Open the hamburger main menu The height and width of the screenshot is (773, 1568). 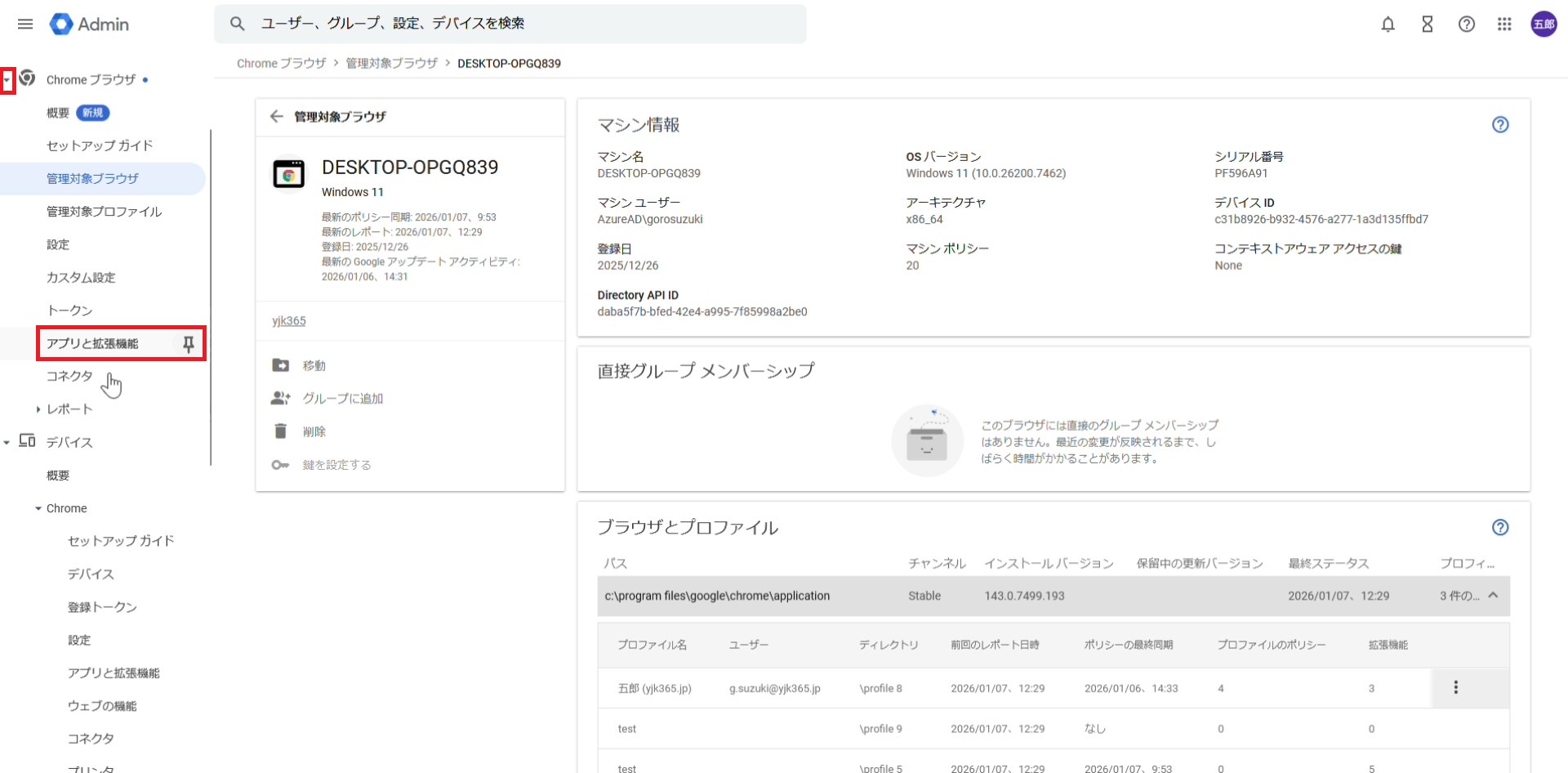tap(25, 24)
